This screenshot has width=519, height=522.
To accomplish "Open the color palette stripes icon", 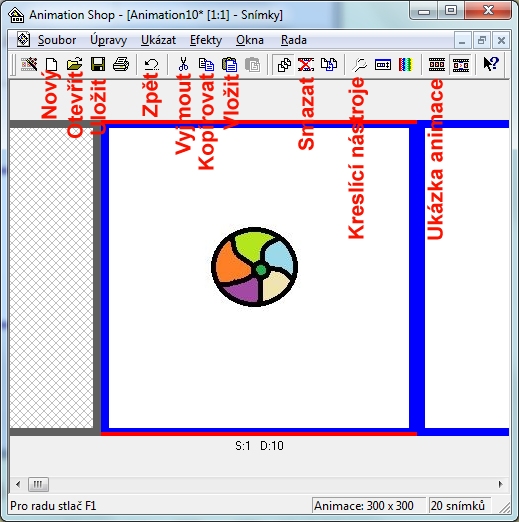I will pyautogui.click(x=405, y=64).
